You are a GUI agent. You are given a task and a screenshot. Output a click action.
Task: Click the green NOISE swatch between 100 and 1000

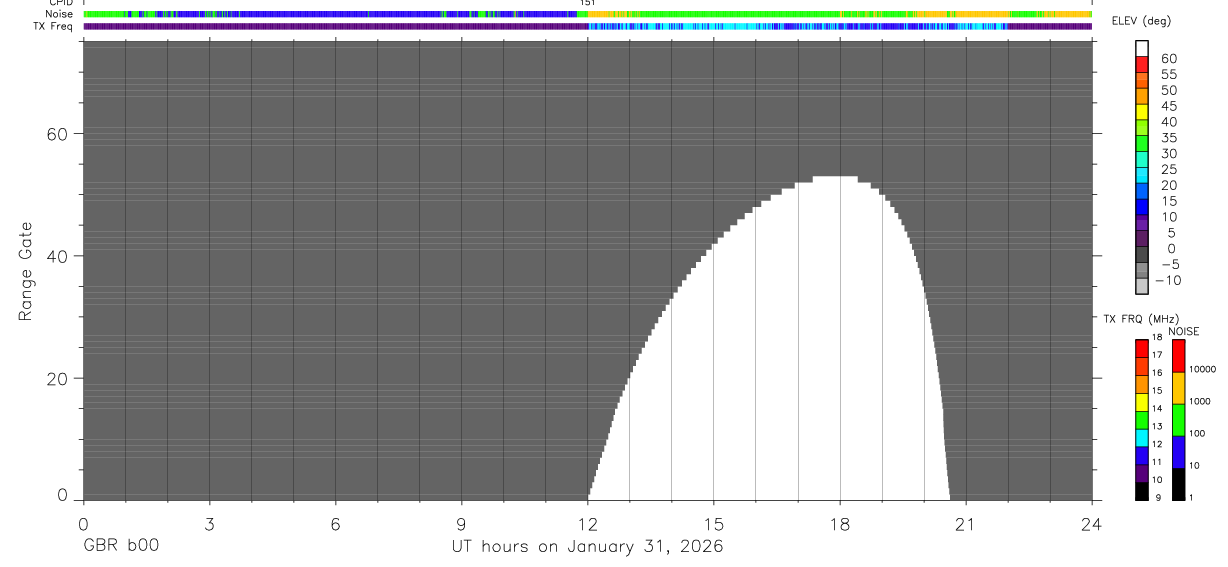[x=1179, y=420]
